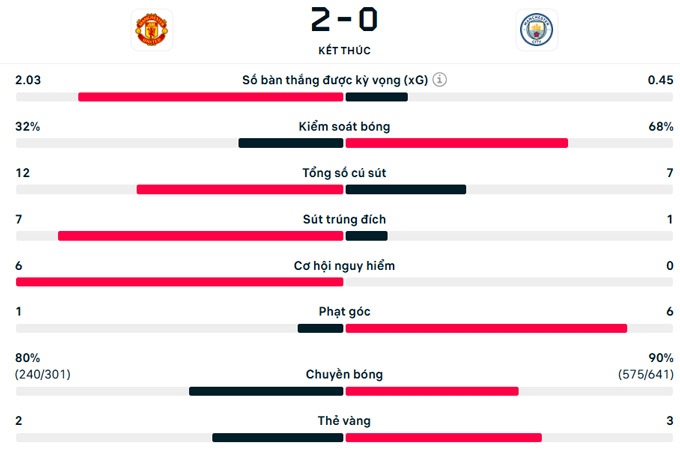
Task: Click the red 68% possession bar
Action: [457, 143]
